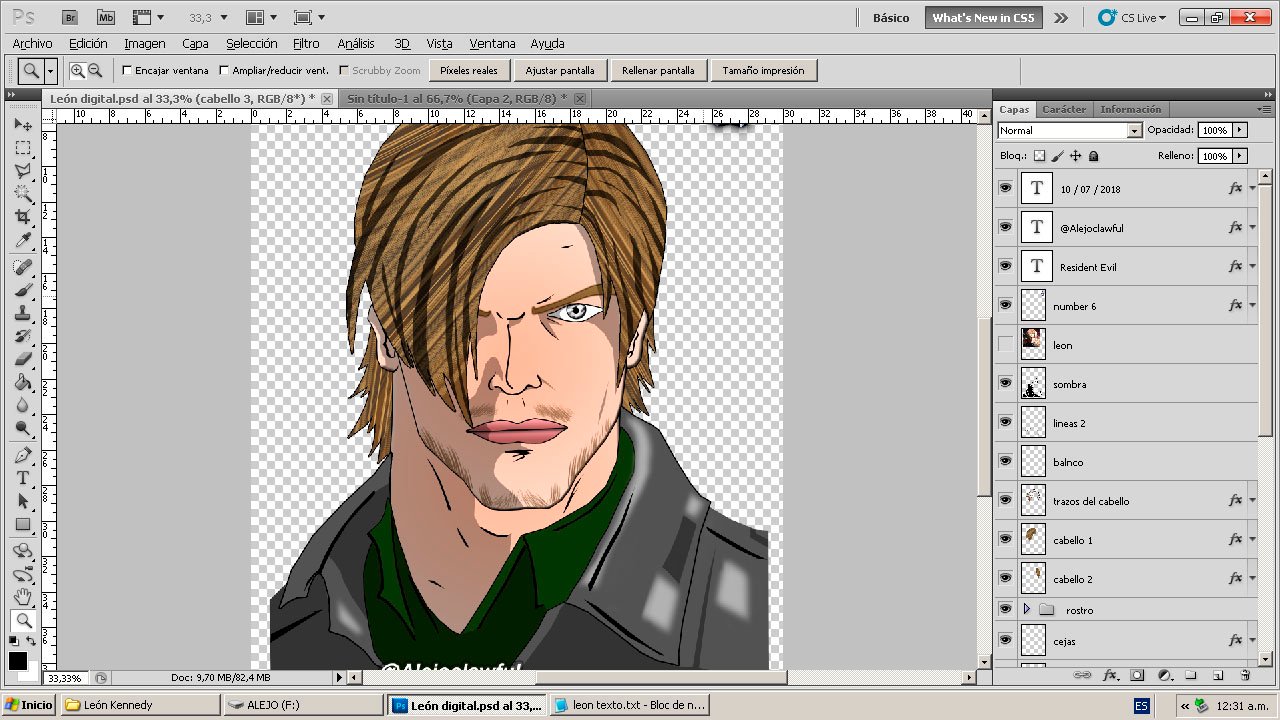The image size is (1280, 720).
Task: Toggle lock transparent pixels
Action: tap(1039, 156)
